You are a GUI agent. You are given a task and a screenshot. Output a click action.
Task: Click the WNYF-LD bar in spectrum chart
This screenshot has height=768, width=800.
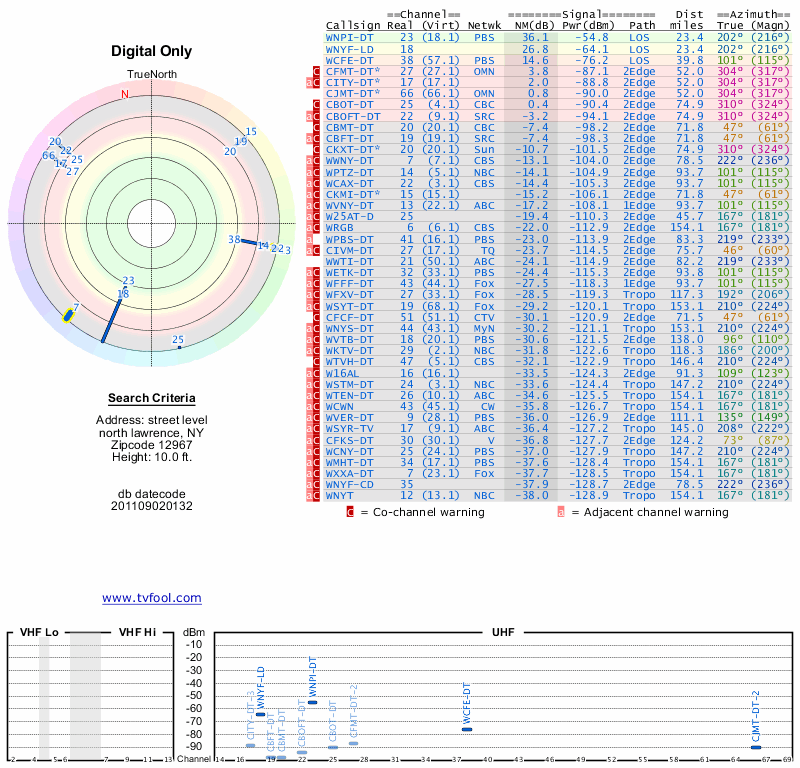261,714
